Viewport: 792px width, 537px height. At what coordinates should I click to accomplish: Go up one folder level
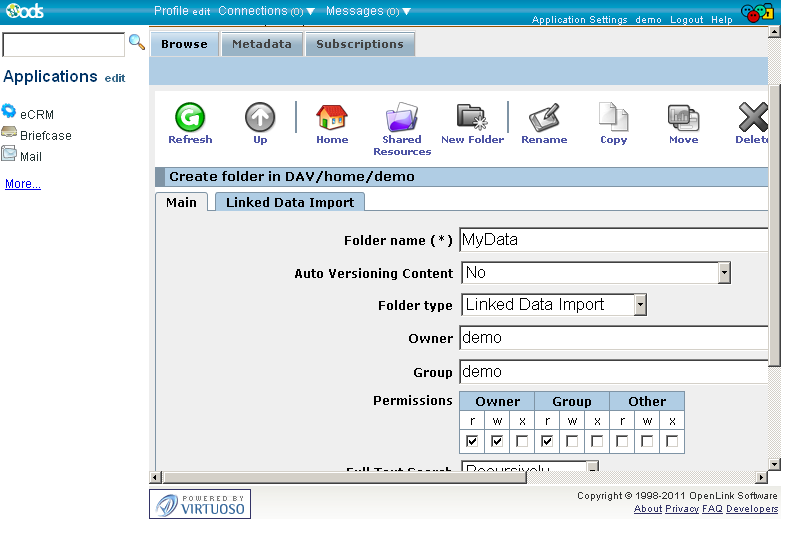coord(260,118)
